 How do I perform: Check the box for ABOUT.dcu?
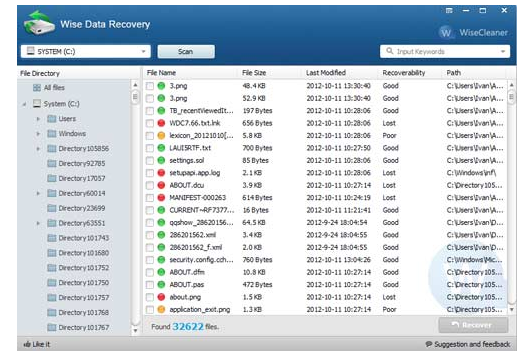tap(150, 185)
